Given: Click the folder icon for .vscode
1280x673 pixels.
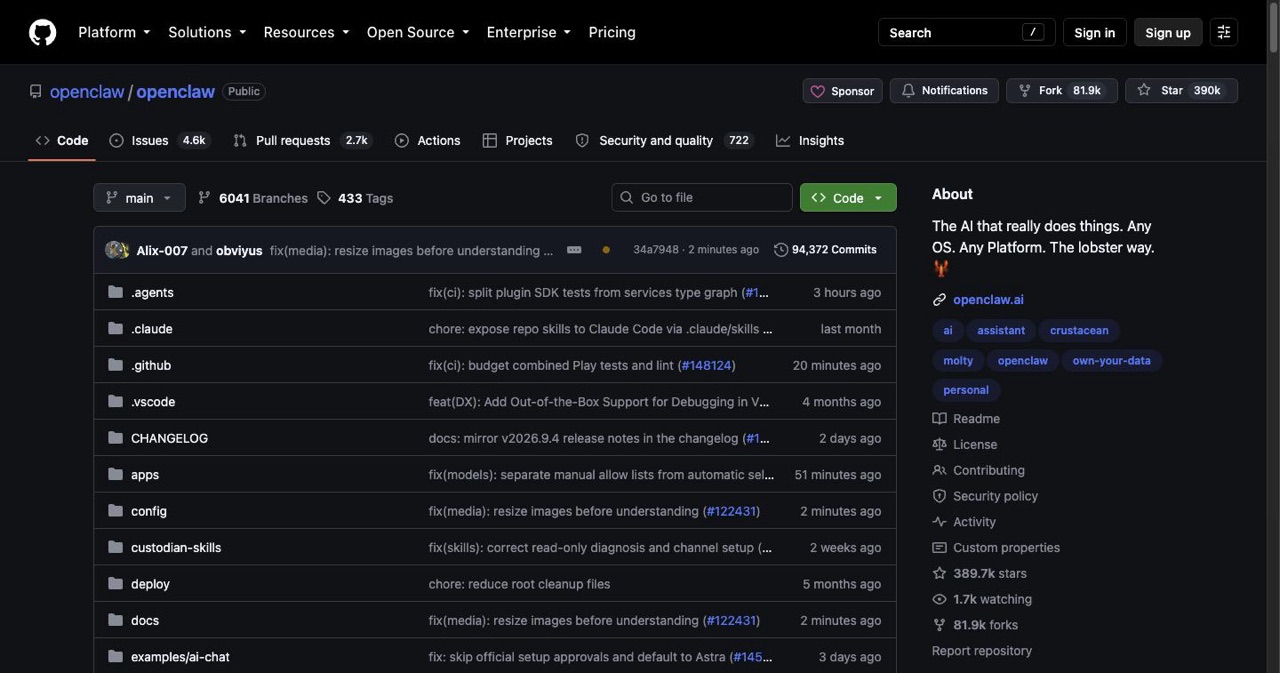Looking at the screenshot, I should click(x=115, y=401).
